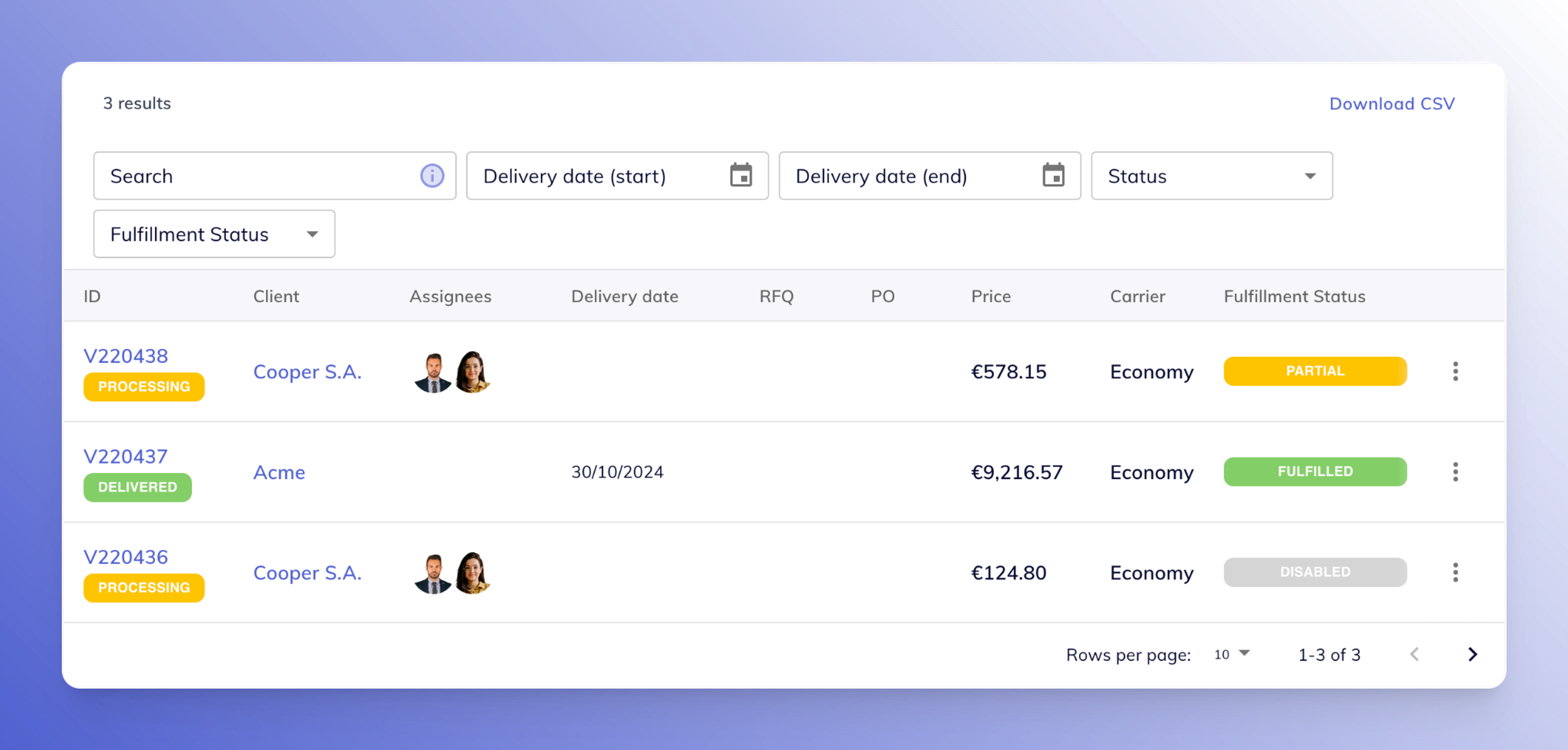The image size is (1568, 750).
Task: Open the delivery date start calendar
Action: coord(740,176)
